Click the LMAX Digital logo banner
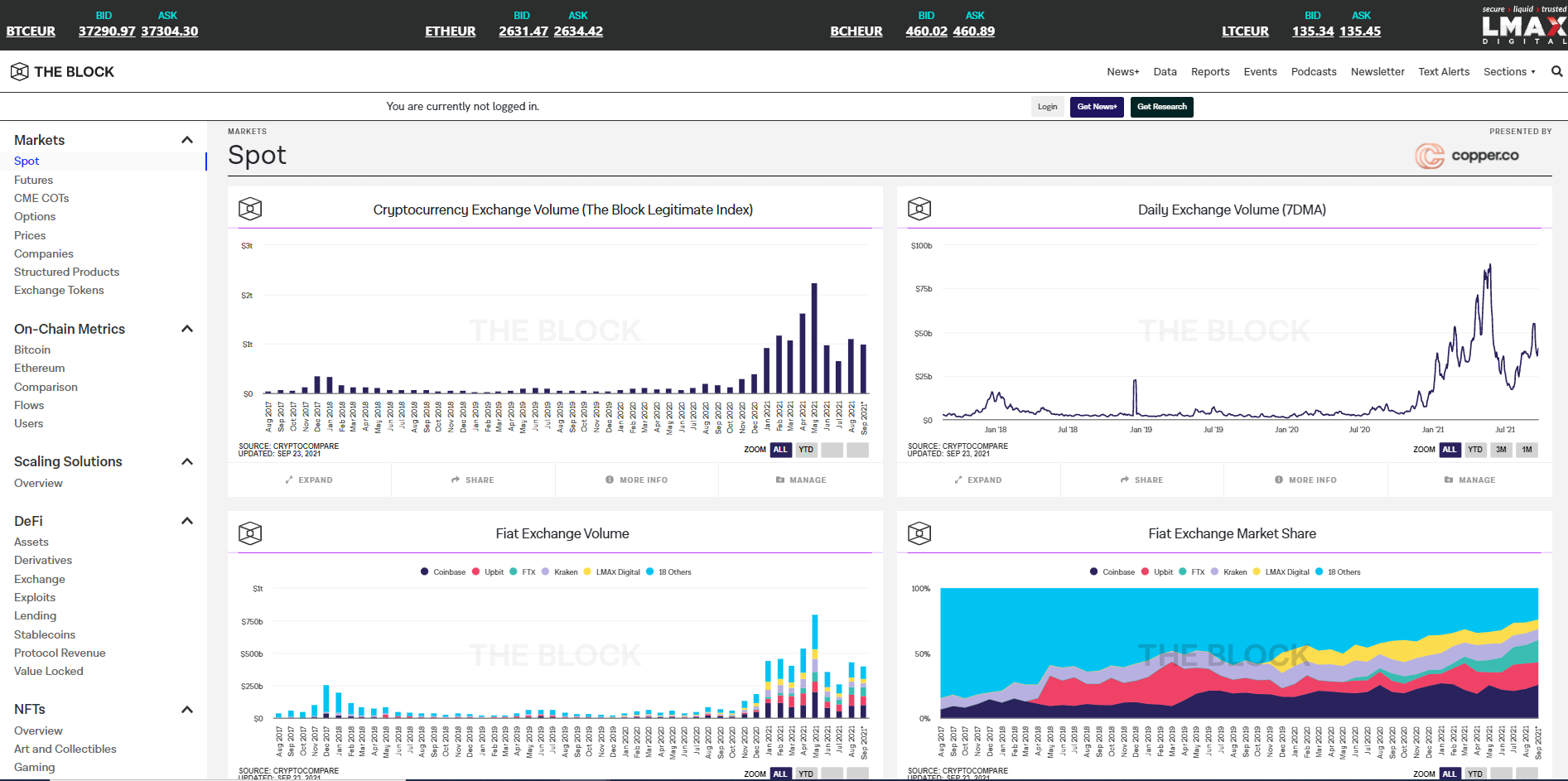The image size is (1568, 781). coord(1524,26)
